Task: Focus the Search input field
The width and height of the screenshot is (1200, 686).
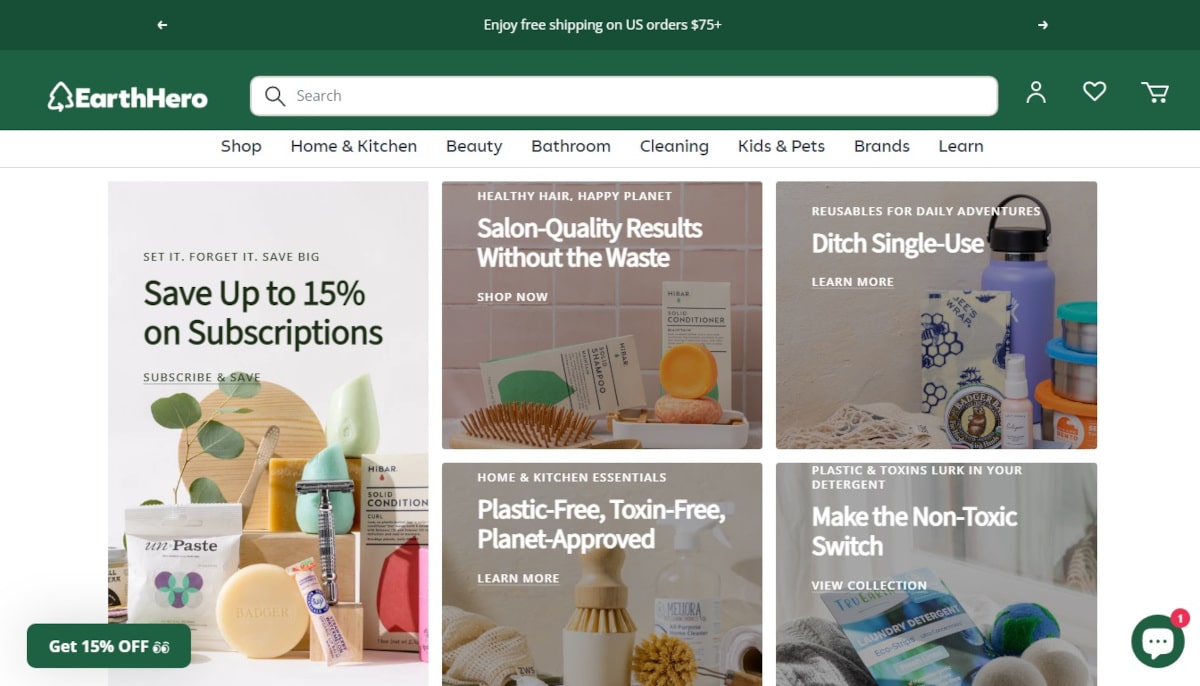Action: pos(624,96)
